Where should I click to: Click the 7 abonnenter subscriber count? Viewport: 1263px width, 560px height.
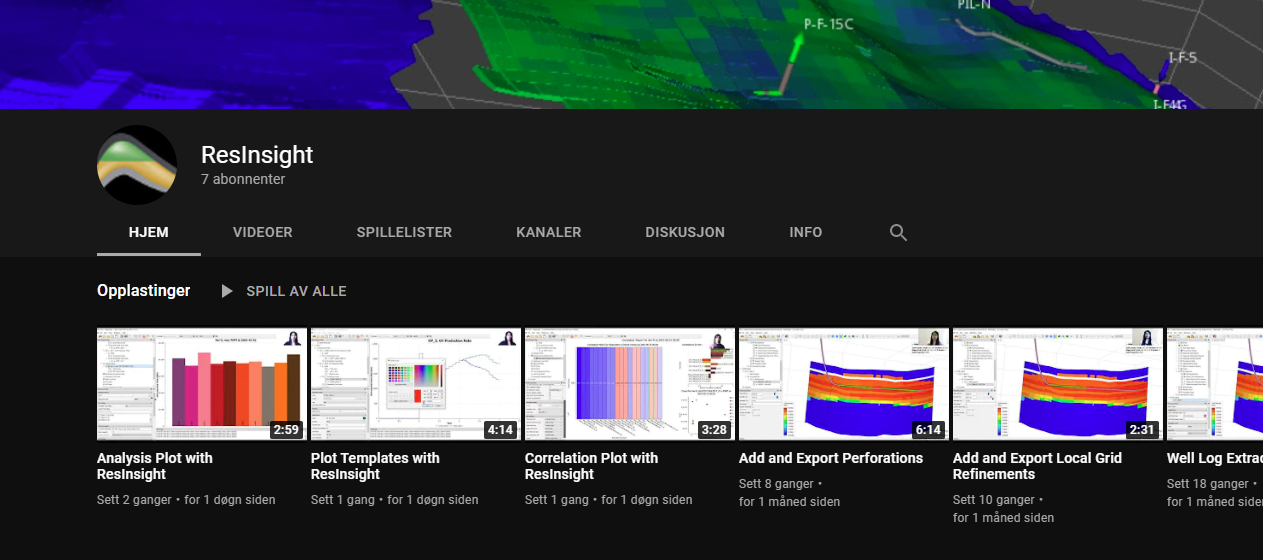[x=243, y=179]
